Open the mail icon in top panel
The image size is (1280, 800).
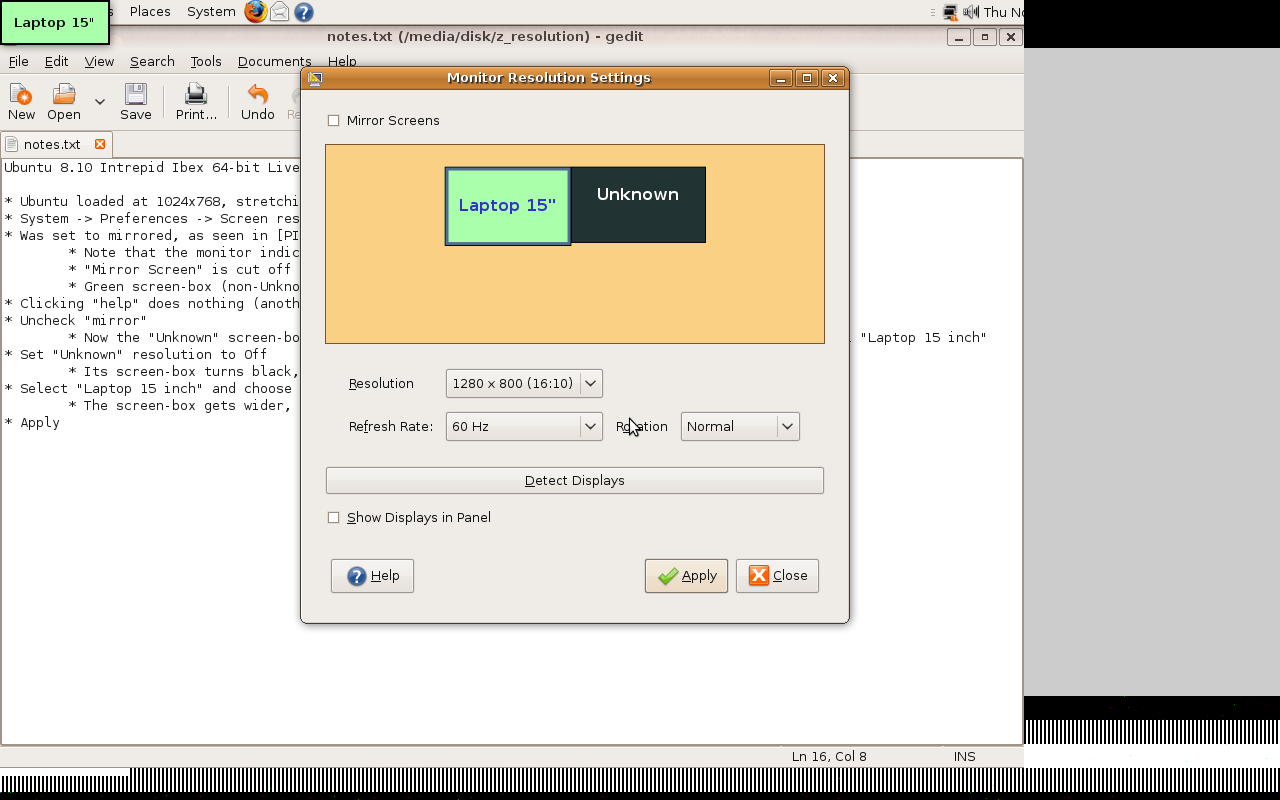click(280, 12)
